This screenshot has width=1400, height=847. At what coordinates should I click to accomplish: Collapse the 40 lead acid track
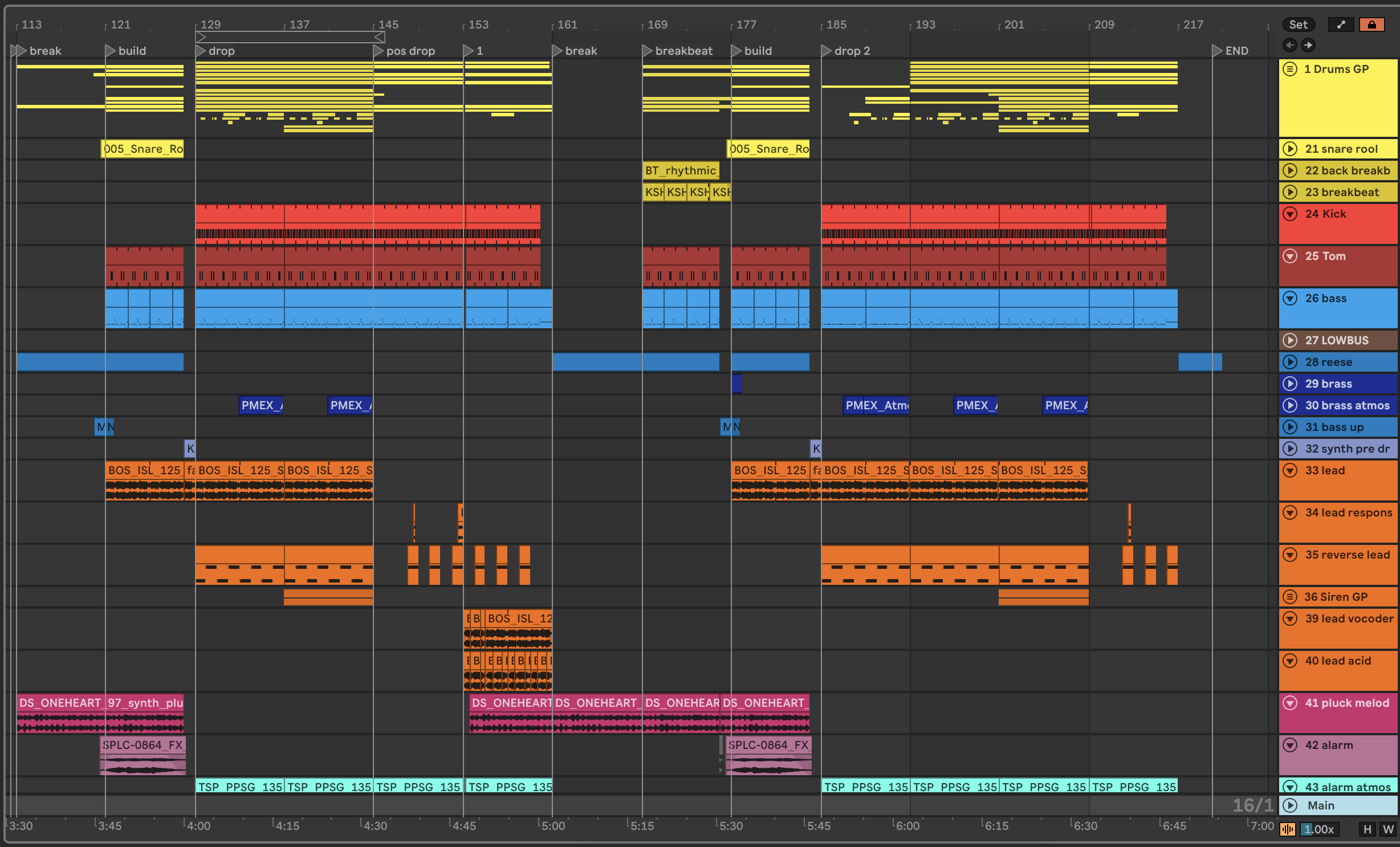1290,661
